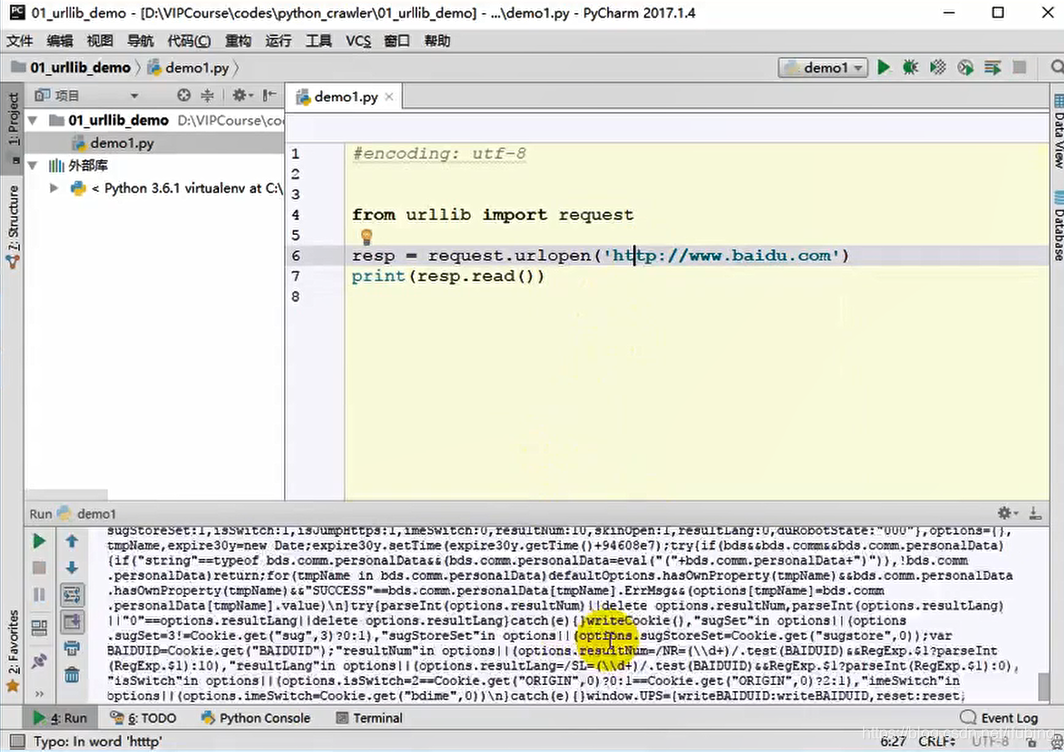
Task: Change line separator CRLF in status bar
Action: pos(936,741)
